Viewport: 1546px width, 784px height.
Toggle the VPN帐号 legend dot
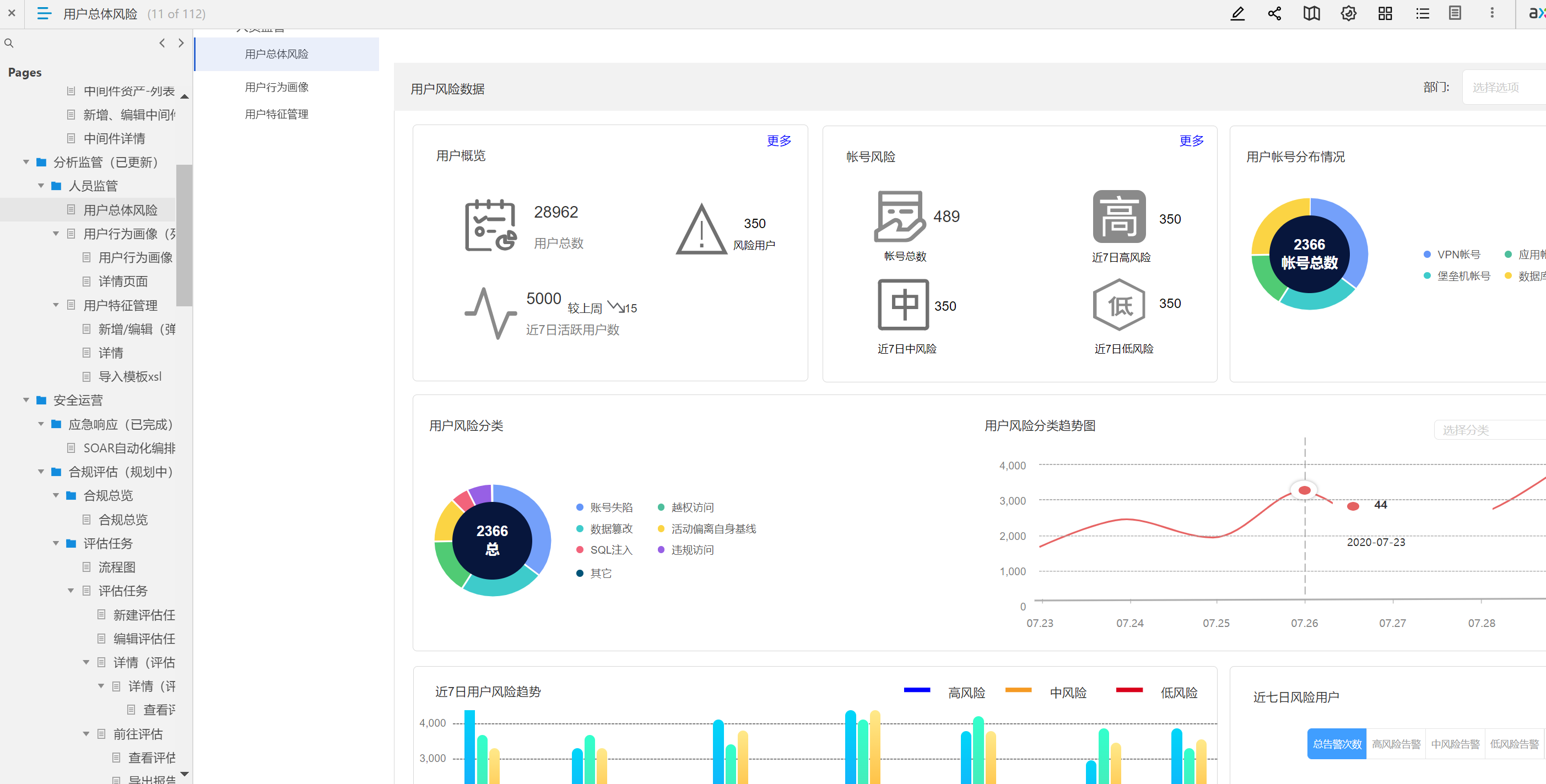pyautogui.click(x=1427, y=255)
